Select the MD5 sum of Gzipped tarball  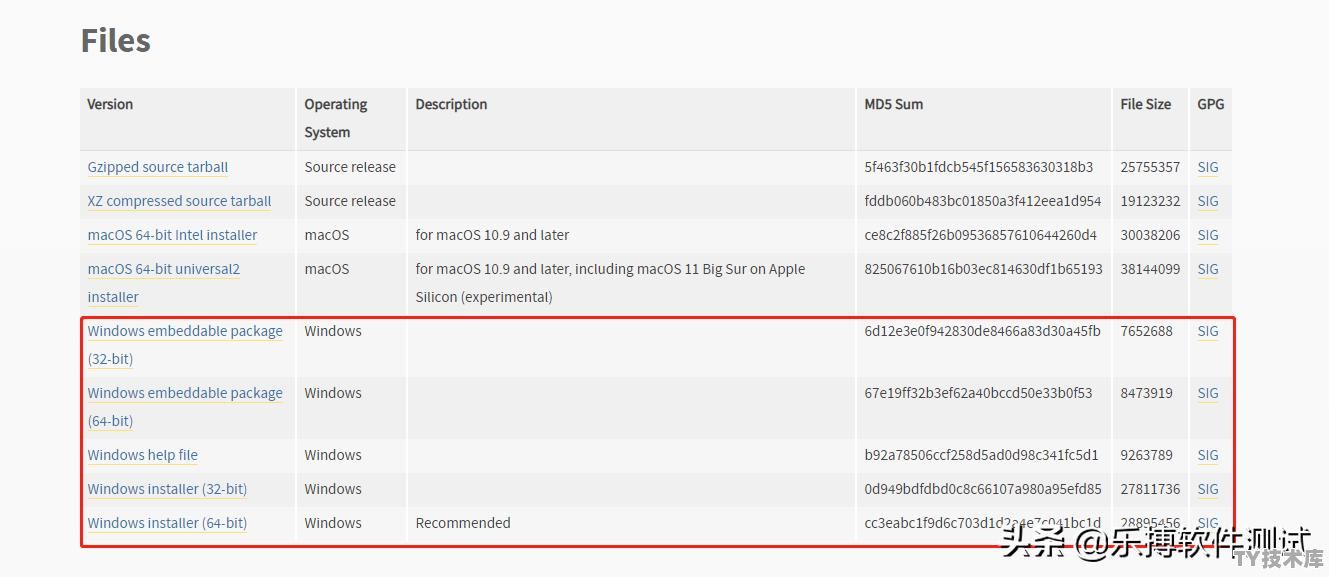tap(979, 167)
